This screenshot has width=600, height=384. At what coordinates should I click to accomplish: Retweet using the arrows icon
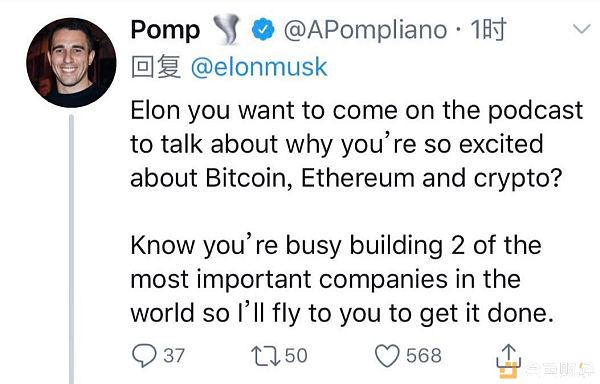pos(265,356)
